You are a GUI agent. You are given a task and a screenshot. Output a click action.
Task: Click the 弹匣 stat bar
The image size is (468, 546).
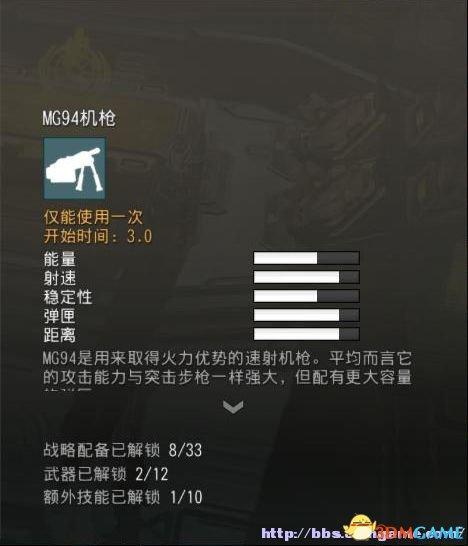pyautogui.click(x=306, y=315)
